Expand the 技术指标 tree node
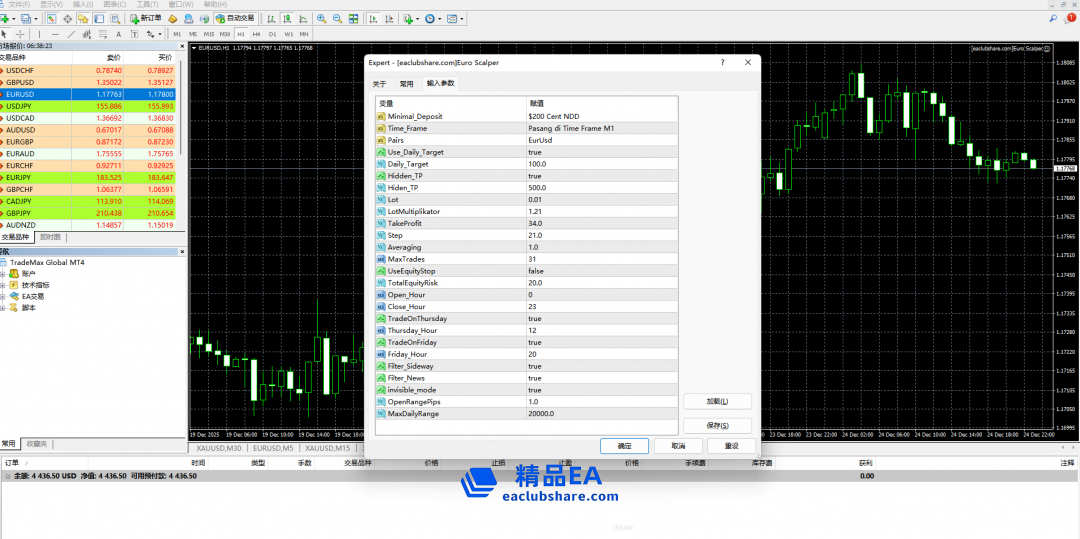This screenshot has width=1080, height=539. click(x=4, y=285)
